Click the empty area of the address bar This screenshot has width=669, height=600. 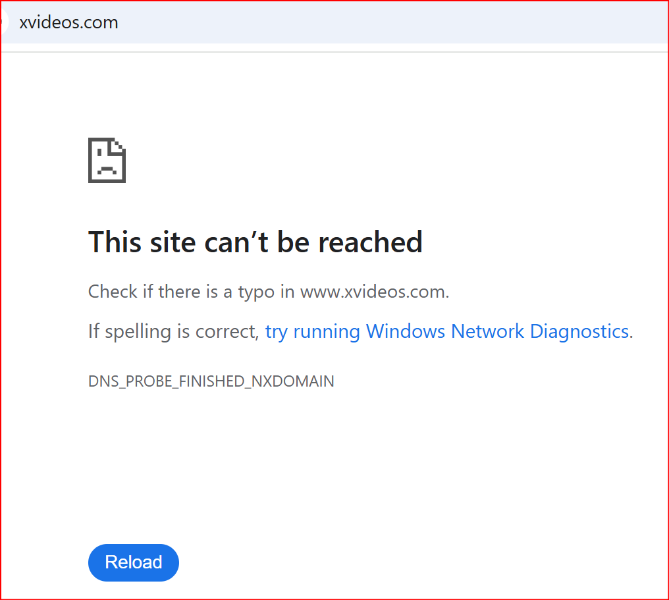pos(384,22)
